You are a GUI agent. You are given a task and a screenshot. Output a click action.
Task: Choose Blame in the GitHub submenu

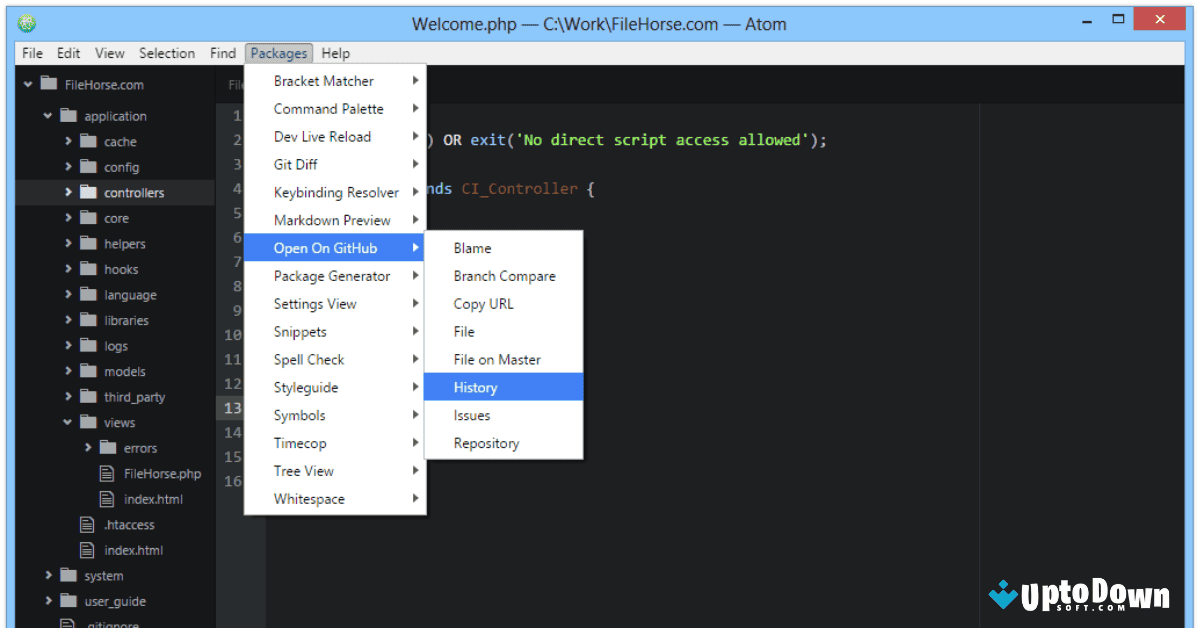471,248
